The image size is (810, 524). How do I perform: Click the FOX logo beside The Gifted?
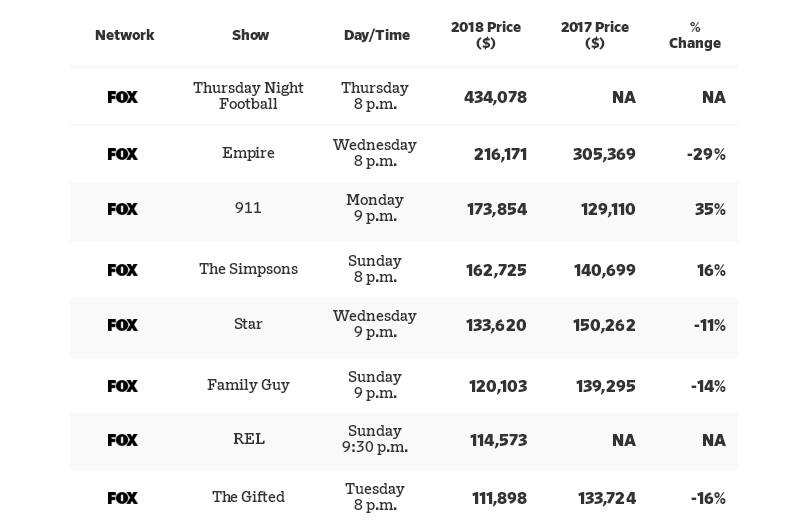(x=122, y=498)
